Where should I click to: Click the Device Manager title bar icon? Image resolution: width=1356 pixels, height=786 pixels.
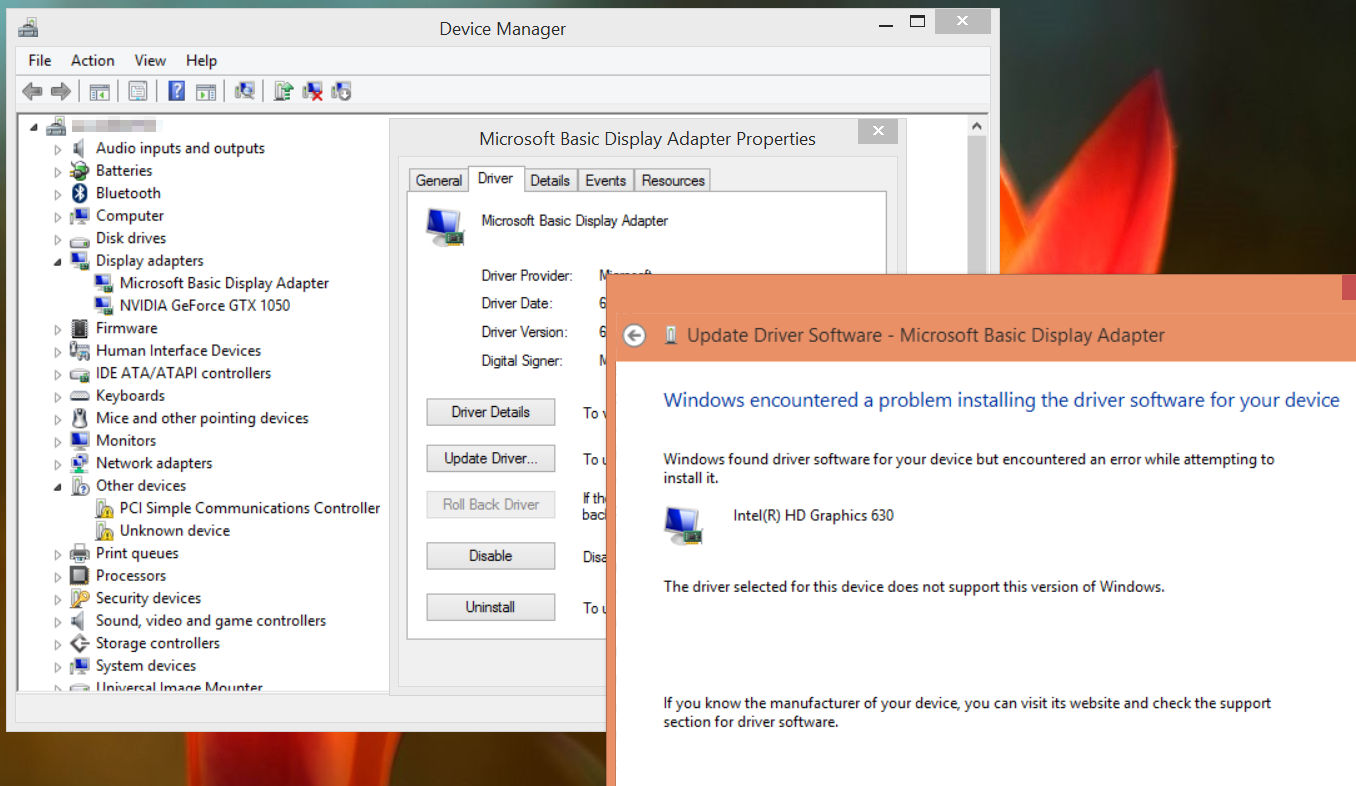point(29,27)
